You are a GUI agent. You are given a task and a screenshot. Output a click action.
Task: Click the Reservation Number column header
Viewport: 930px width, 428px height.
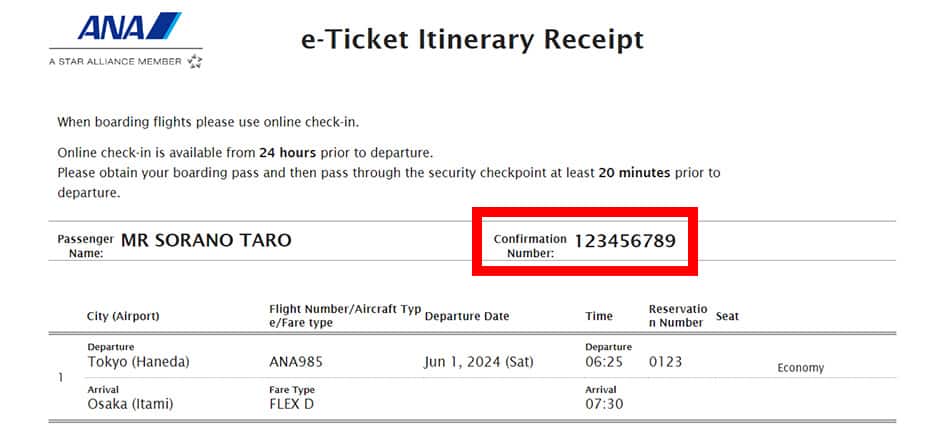point(678,316)
